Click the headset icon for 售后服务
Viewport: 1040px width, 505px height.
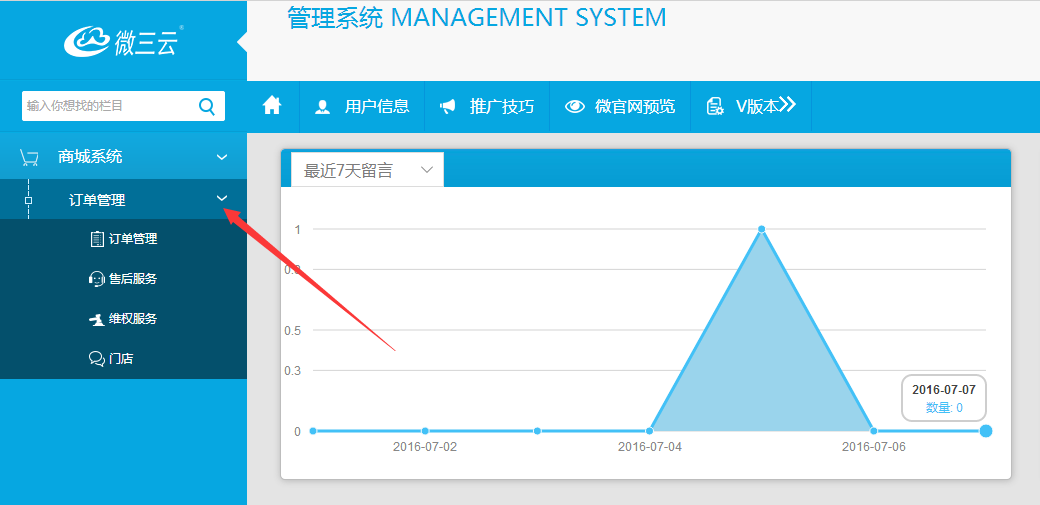(x=97, y=279)
